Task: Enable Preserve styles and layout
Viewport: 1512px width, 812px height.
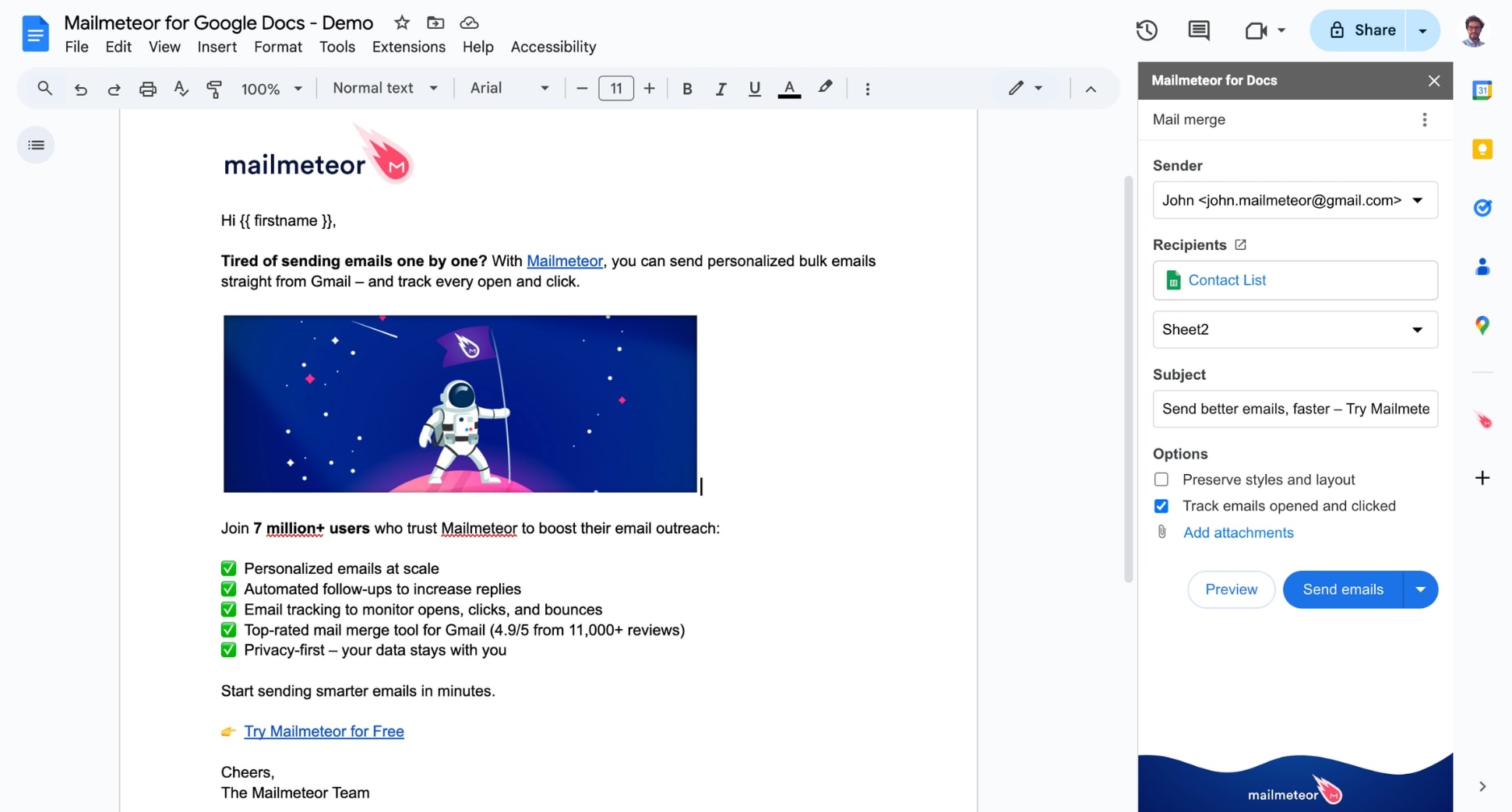Action: pos(1161,480)
